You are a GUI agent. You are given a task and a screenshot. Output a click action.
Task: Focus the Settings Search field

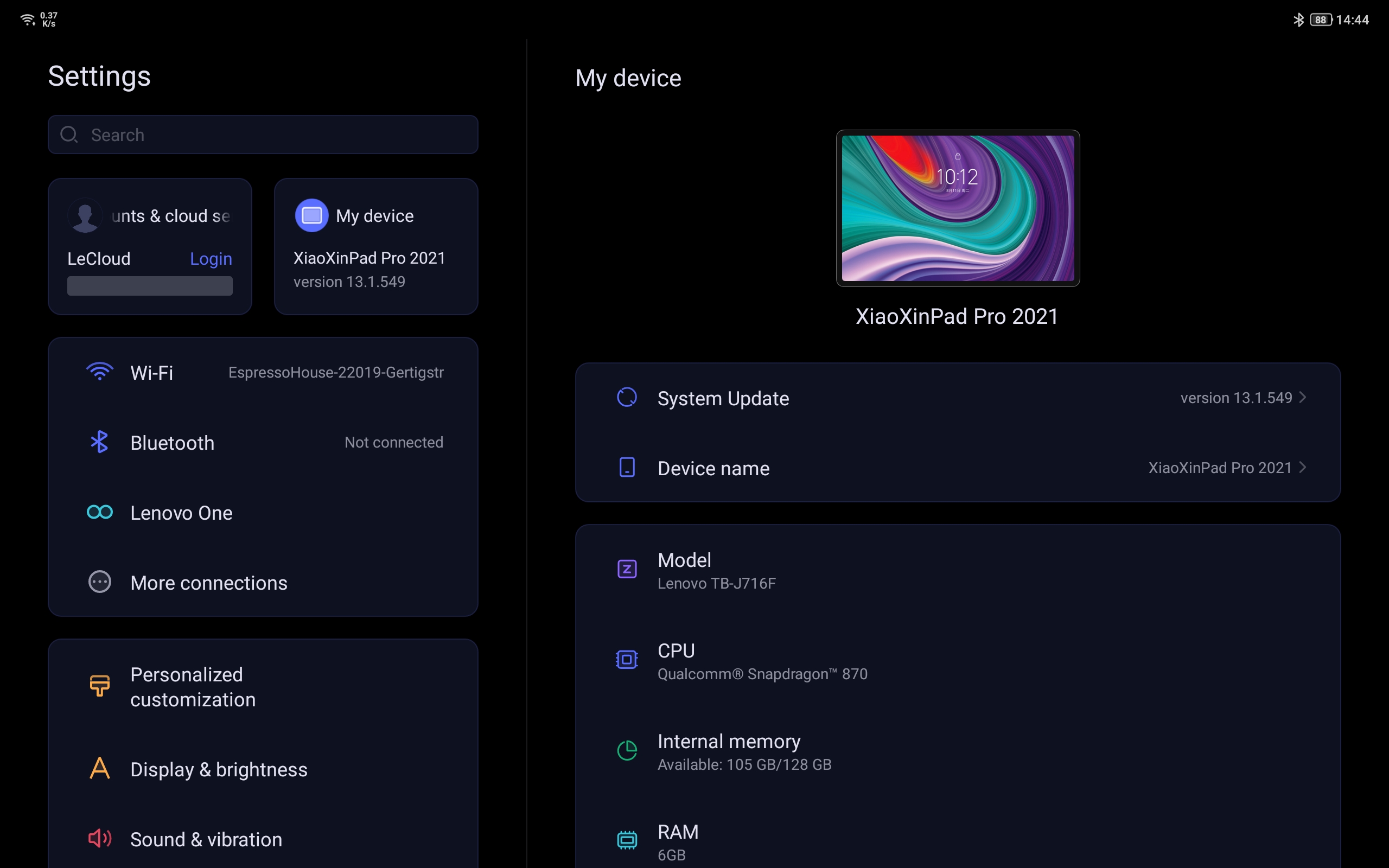263,135
